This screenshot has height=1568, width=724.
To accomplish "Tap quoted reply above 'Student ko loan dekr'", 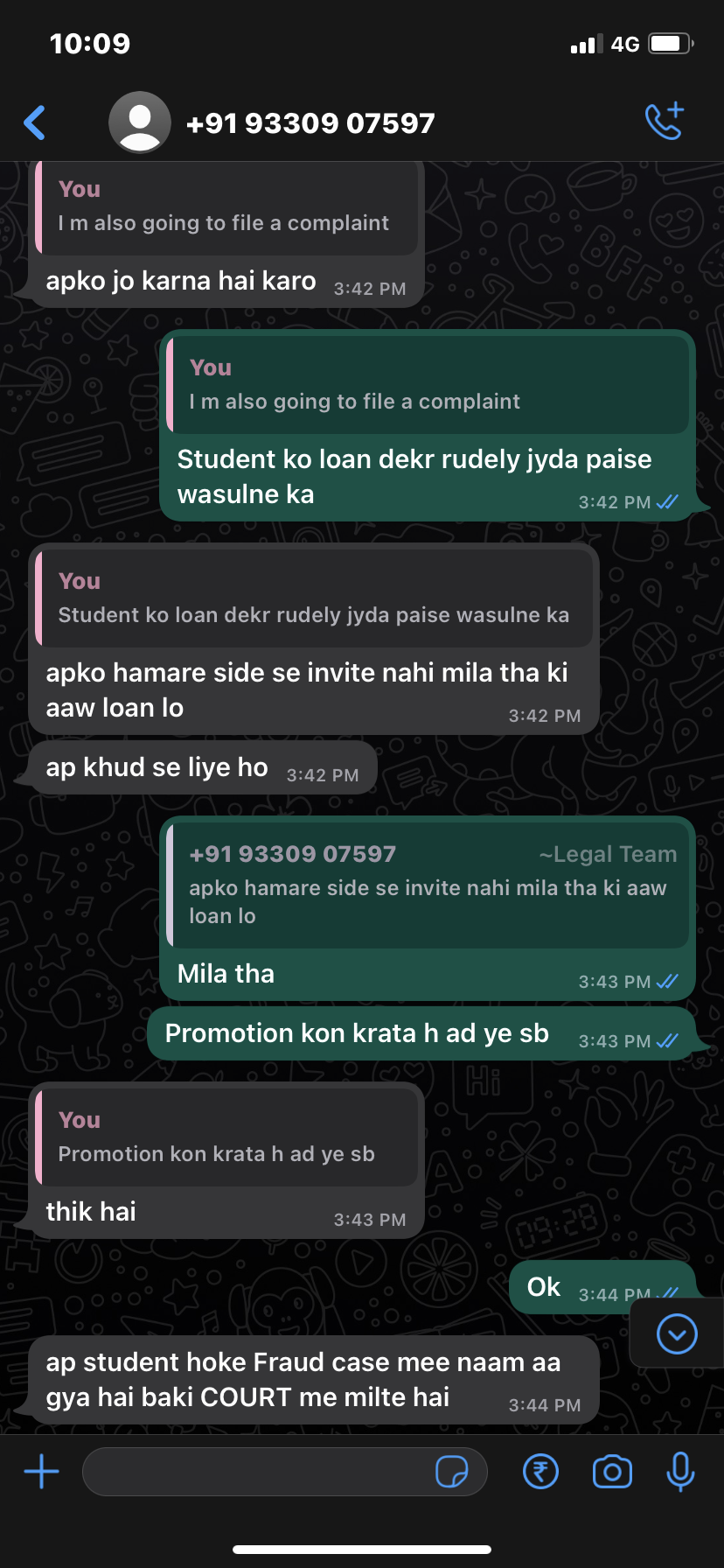I will [428, 384].
